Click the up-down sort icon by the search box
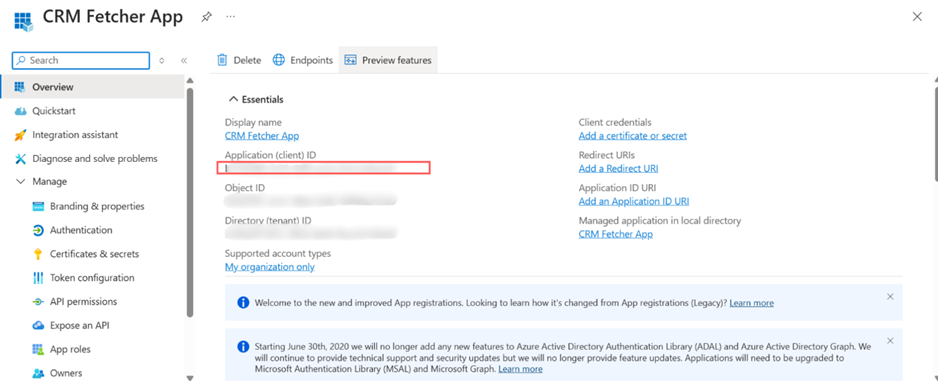 [162, 60]
